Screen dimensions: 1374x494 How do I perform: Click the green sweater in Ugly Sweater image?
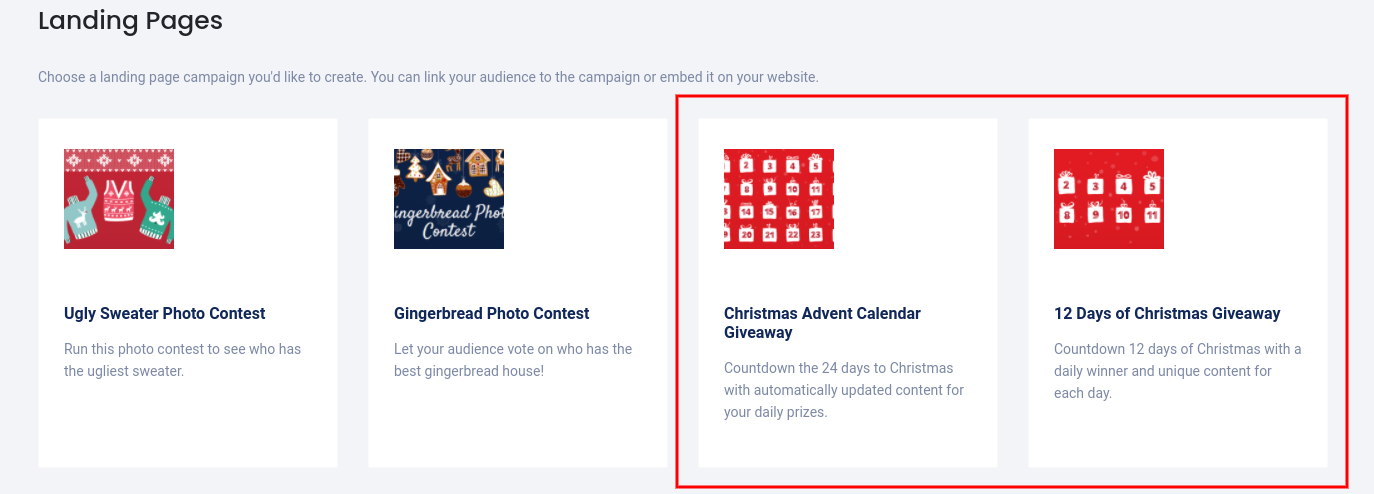[x=157, y=212]
